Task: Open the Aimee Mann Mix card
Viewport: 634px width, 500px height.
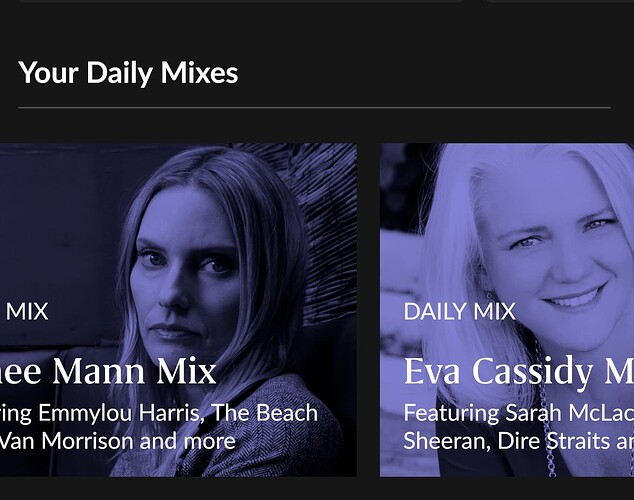Action: coord(178,310)
